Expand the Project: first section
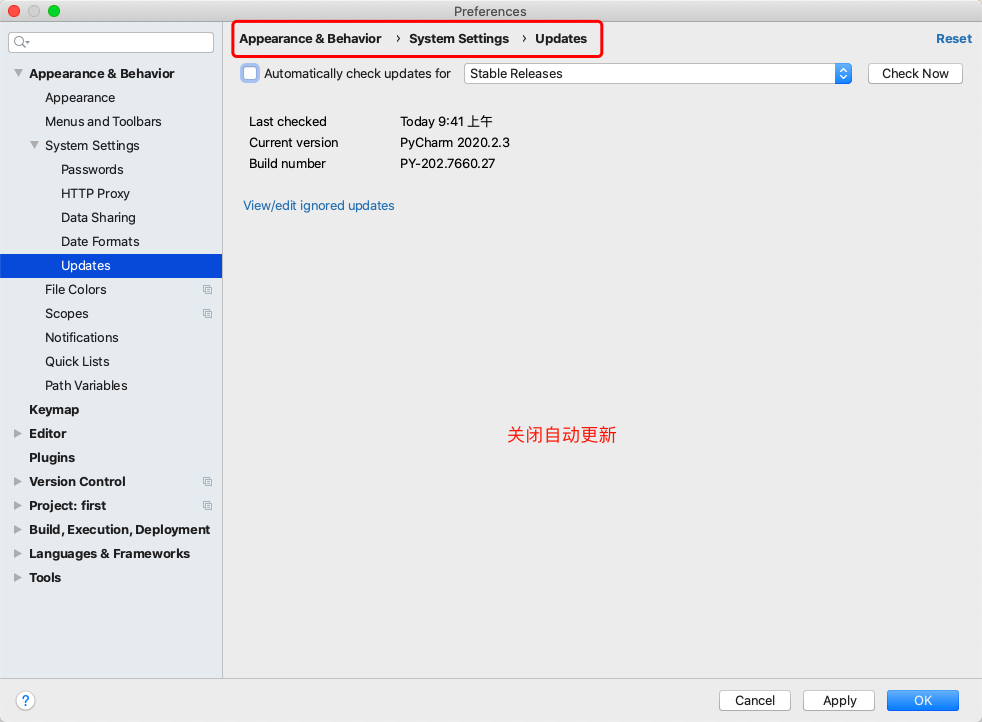Image resolution: width=982 pixels, height=722 pixels. pyautogui.click(x=18, y=505)
